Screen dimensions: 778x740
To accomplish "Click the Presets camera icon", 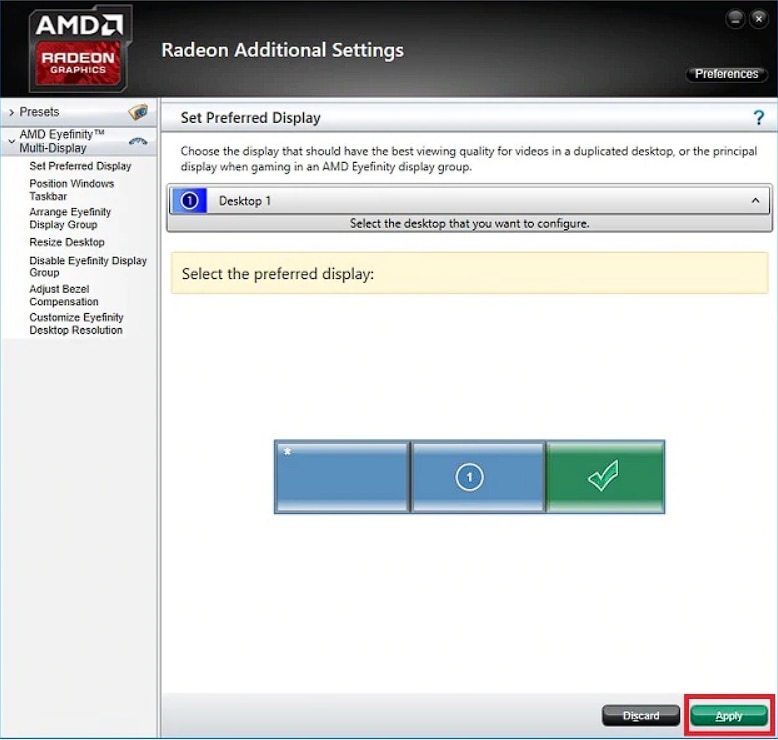I will coord(138,112).
